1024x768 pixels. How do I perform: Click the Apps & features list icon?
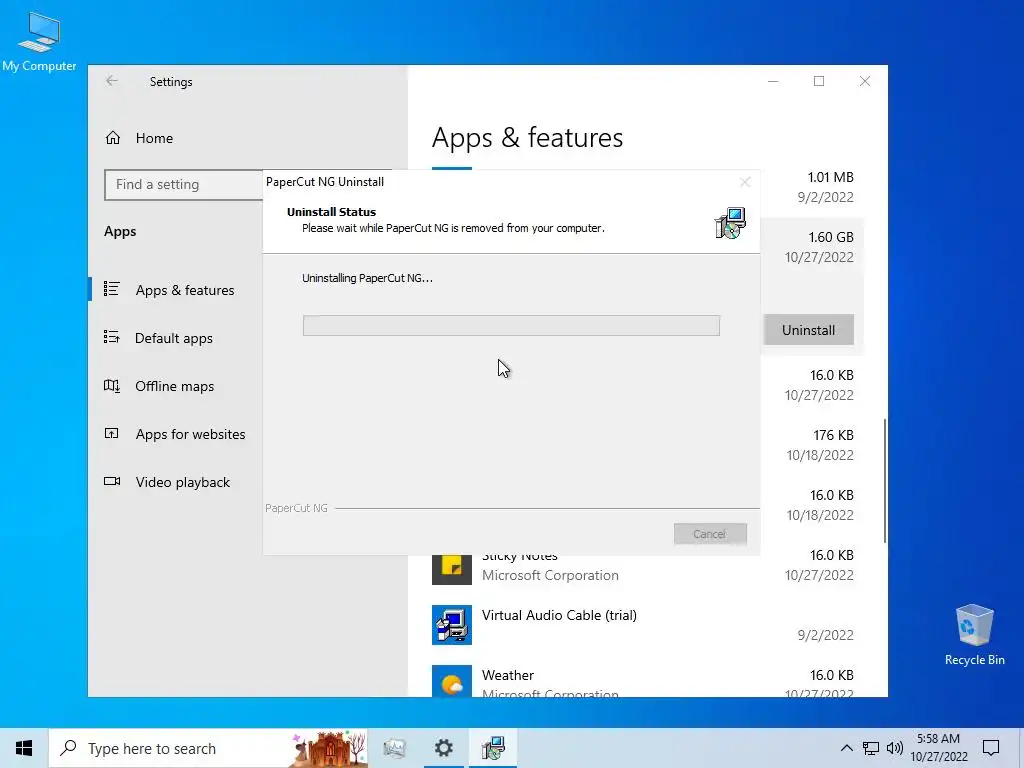point(112,289)
